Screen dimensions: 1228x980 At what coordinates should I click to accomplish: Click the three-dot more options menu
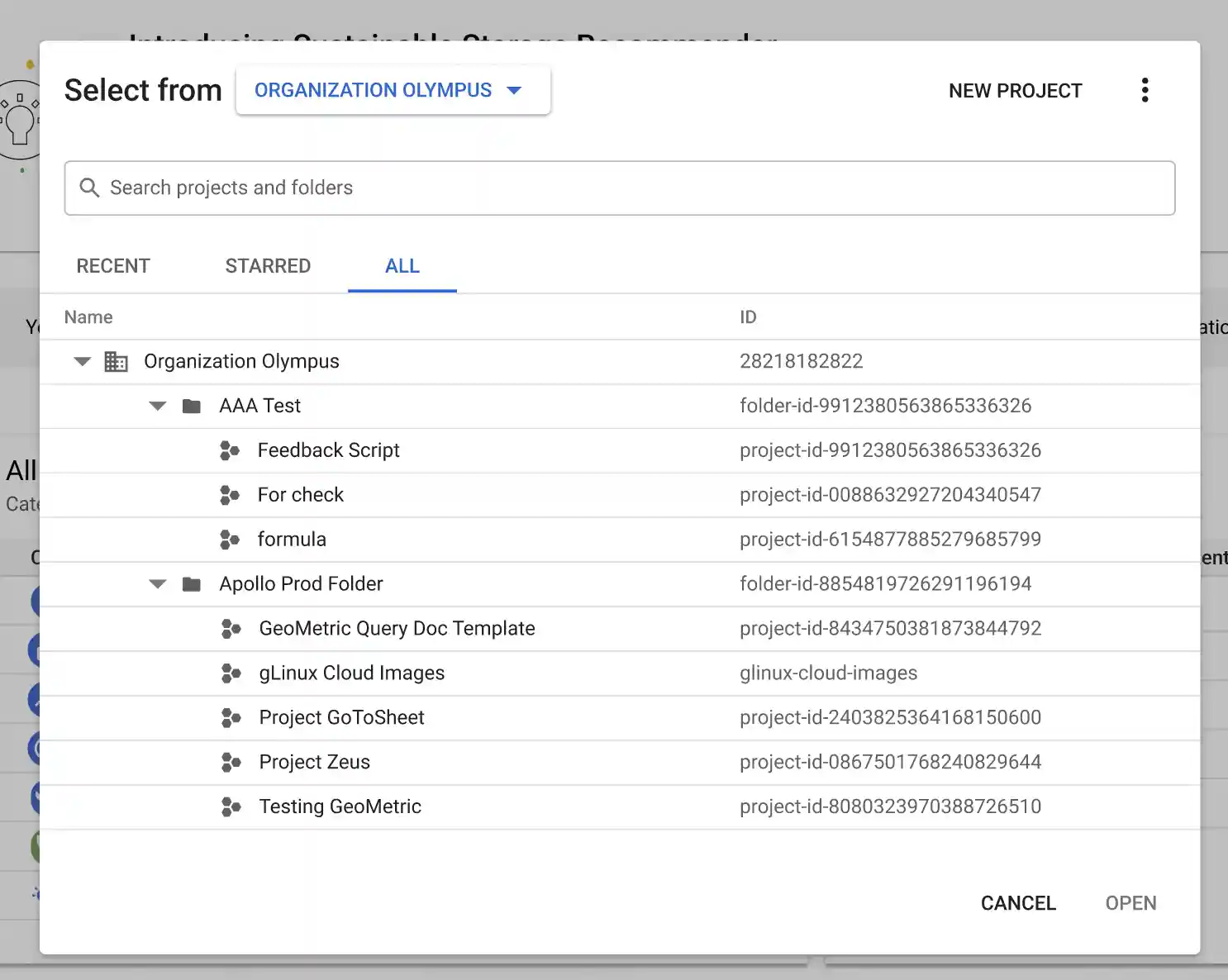[1145, 90]
